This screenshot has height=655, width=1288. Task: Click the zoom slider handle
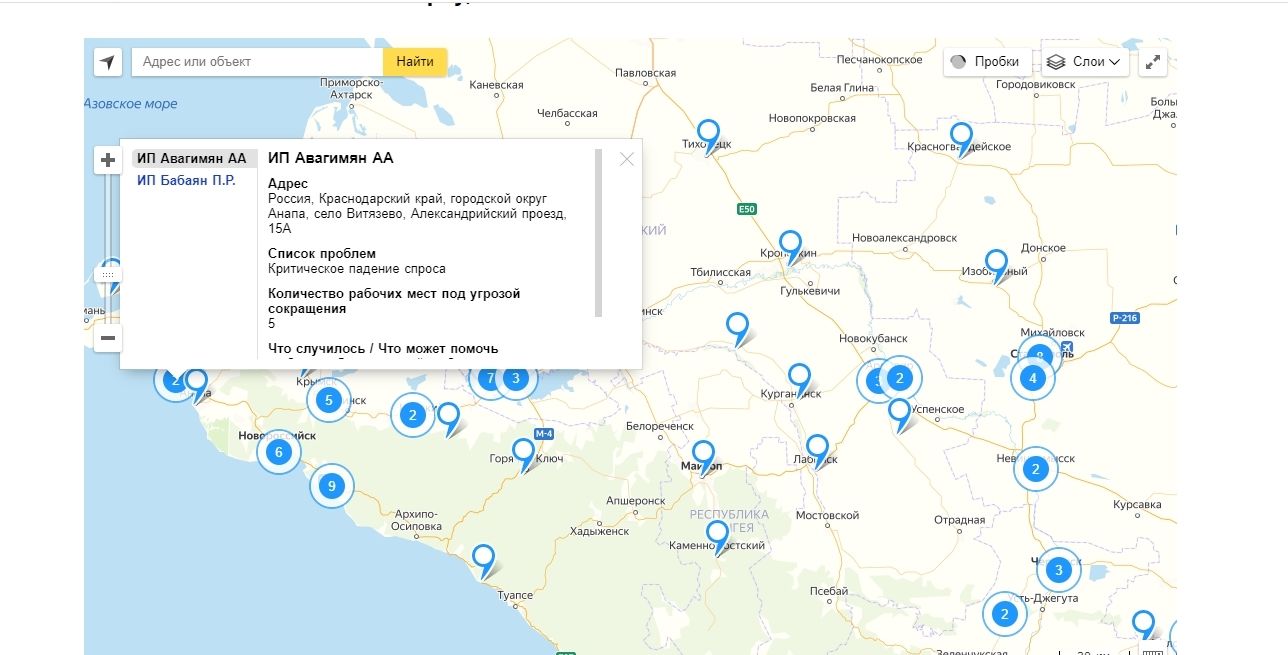point(108,274)
